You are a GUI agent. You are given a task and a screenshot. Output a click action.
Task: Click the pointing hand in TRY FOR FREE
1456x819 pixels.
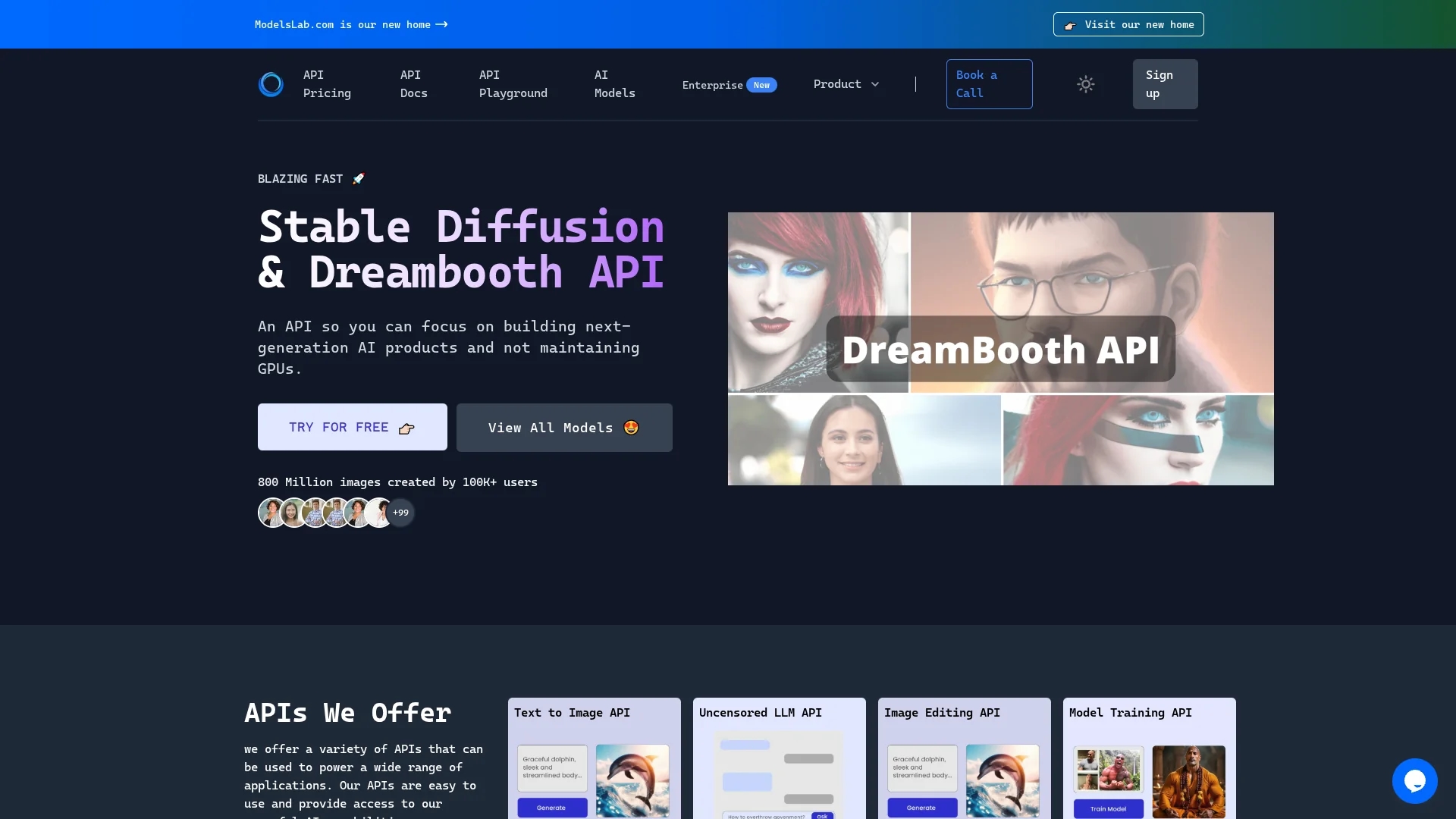click(406, 428)
